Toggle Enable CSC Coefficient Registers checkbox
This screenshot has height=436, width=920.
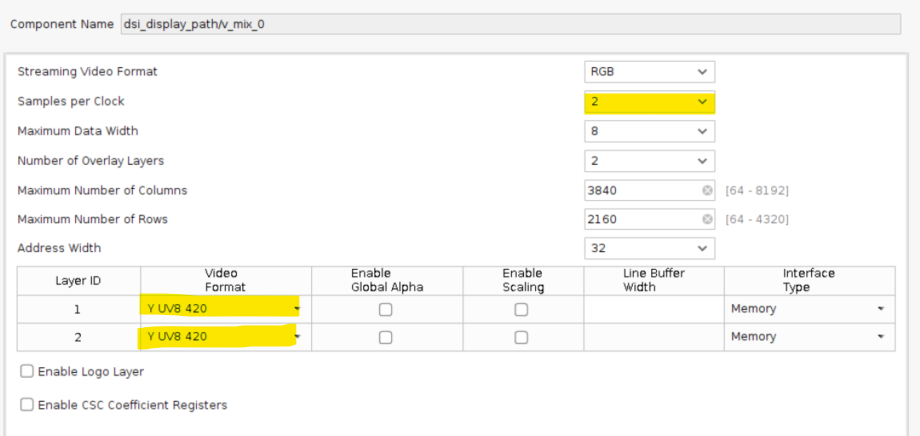(x=27, y=405)
